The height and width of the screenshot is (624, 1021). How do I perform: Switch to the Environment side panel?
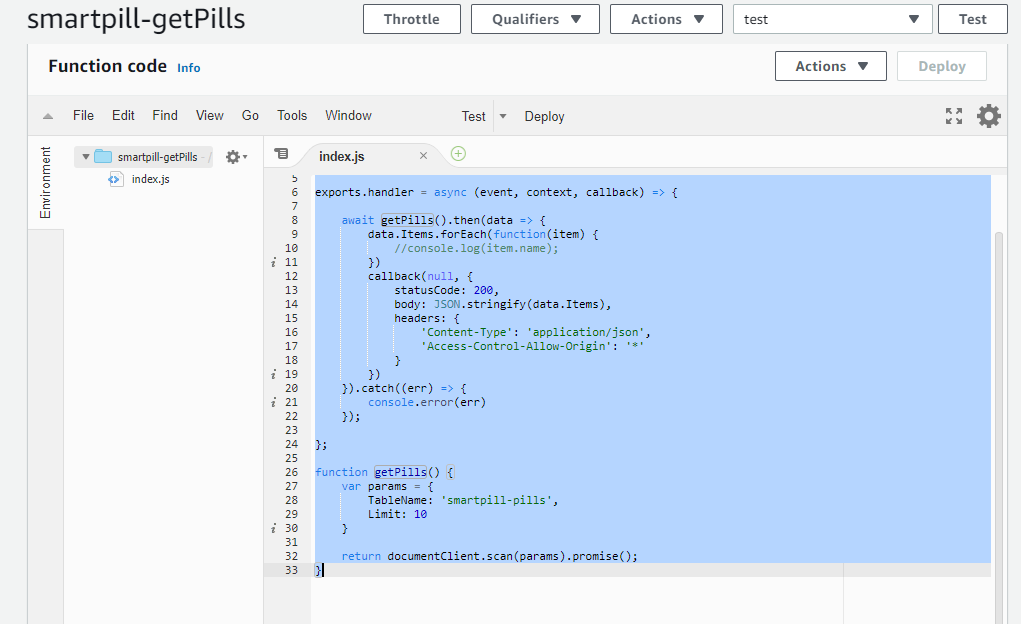click(45, 183)
